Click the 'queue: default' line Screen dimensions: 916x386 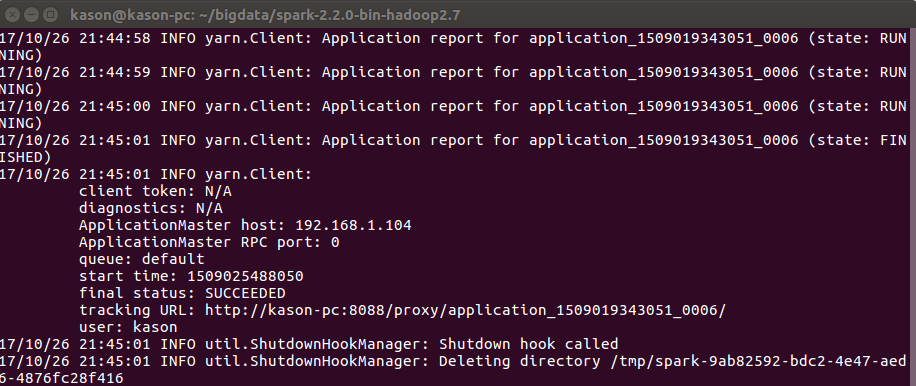[x=142, y=259]
